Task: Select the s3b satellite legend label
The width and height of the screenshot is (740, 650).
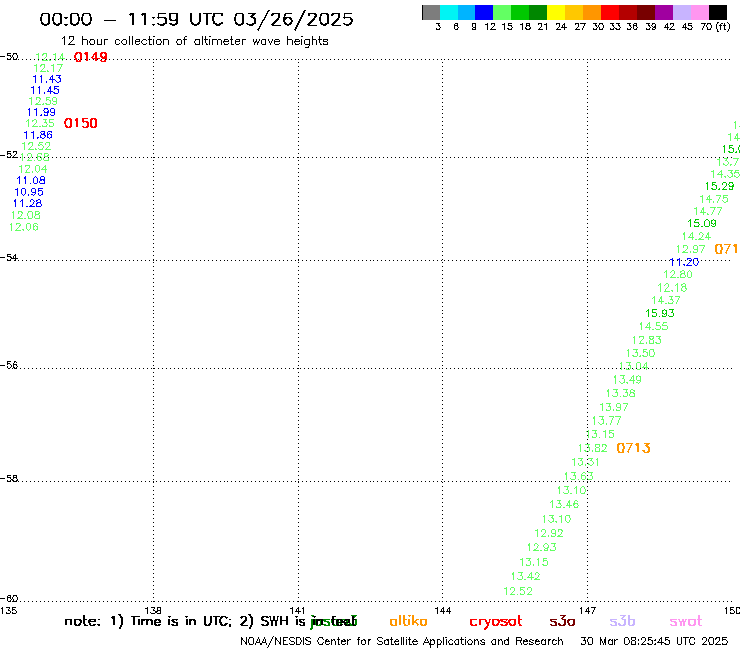Action: [x=622, y=621]
